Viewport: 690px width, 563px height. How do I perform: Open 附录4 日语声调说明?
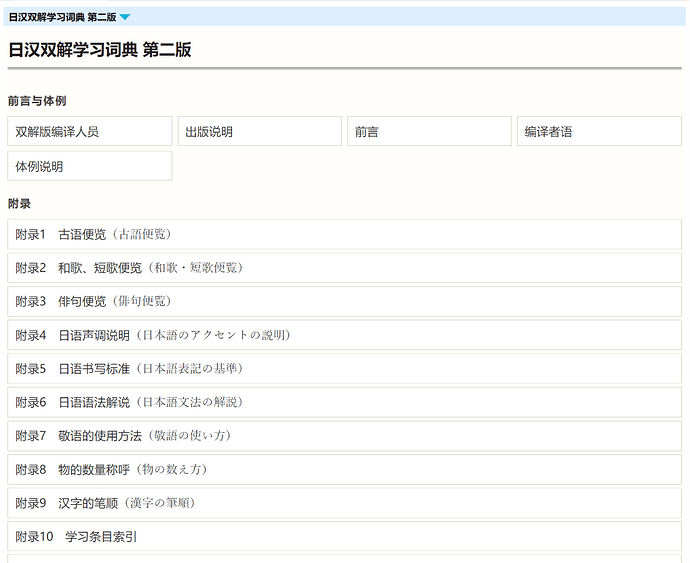click(x=345, y=335)
